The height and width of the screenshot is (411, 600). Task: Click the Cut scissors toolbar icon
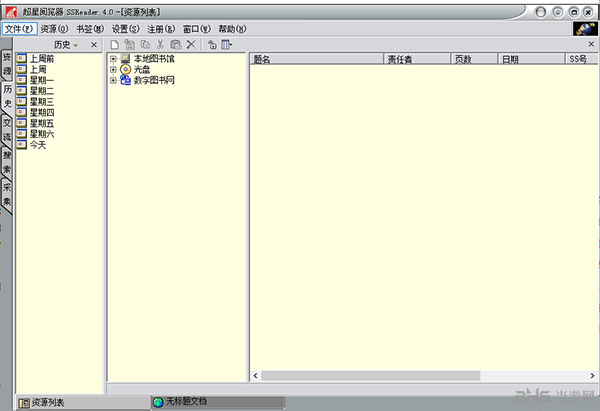coord(159,46)
